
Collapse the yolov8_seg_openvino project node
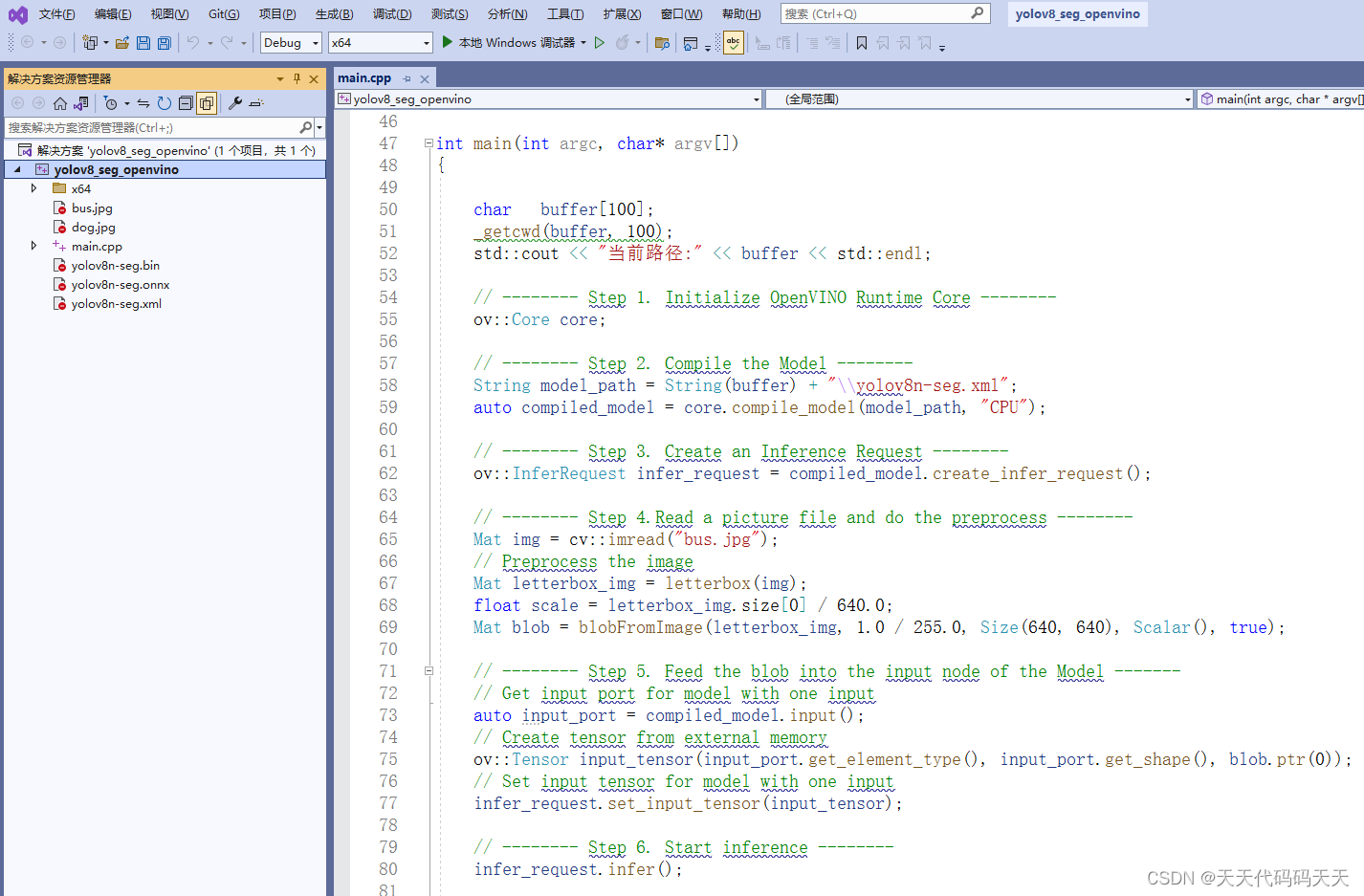tap(17, 169)
